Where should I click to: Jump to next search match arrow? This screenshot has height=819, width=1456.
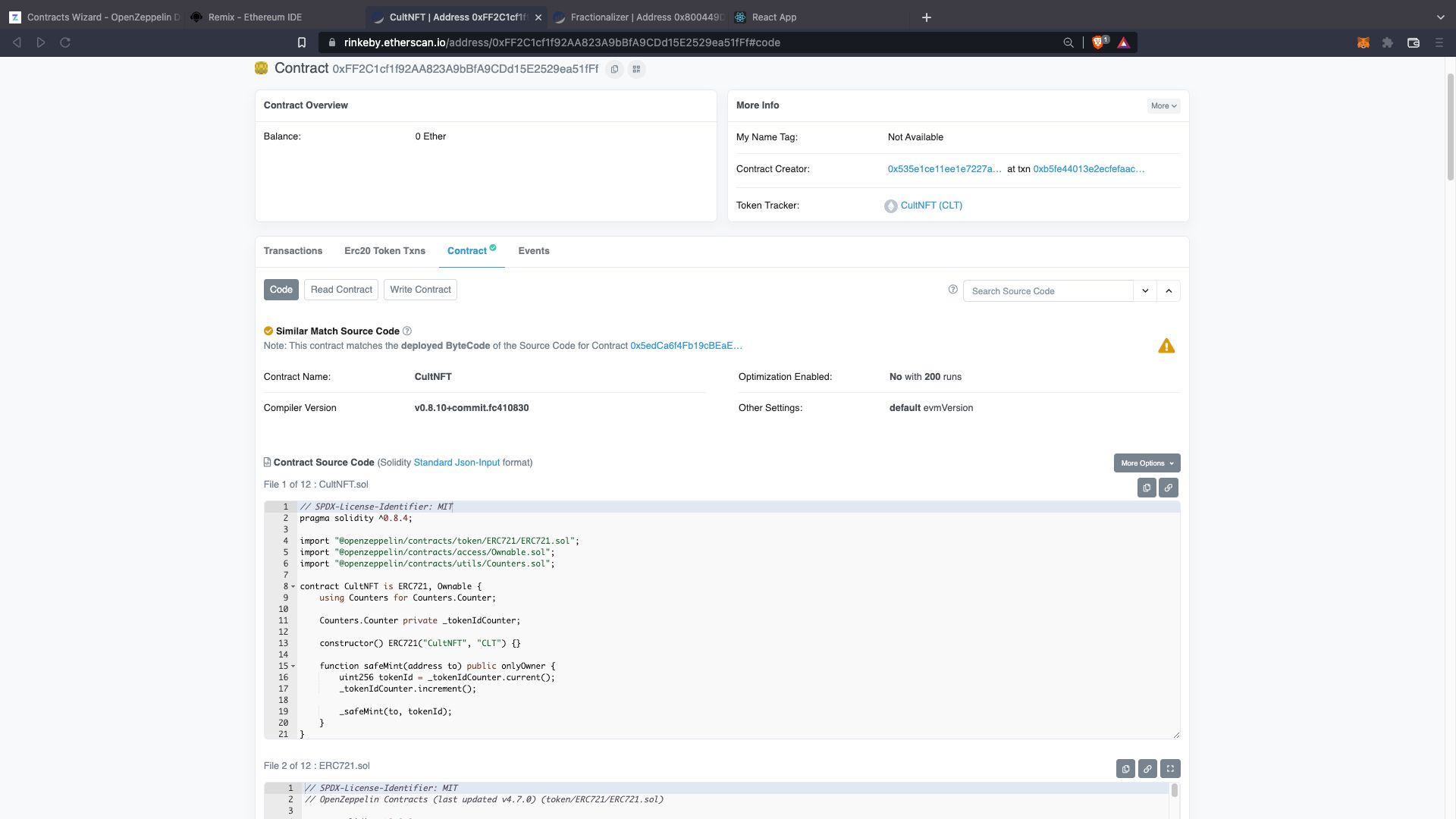click(1145, 290)
